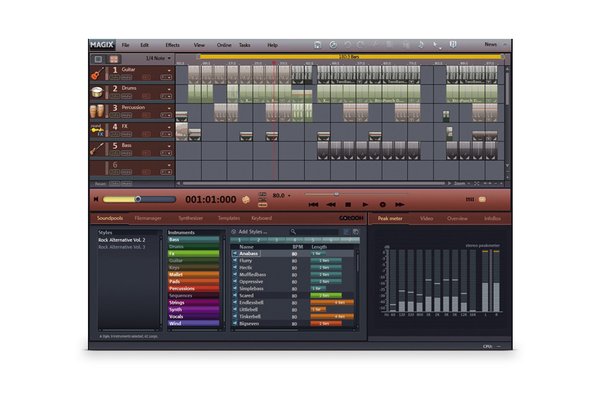Arm recording on the Drums track

pyautogui.click(x=146, y=96)
